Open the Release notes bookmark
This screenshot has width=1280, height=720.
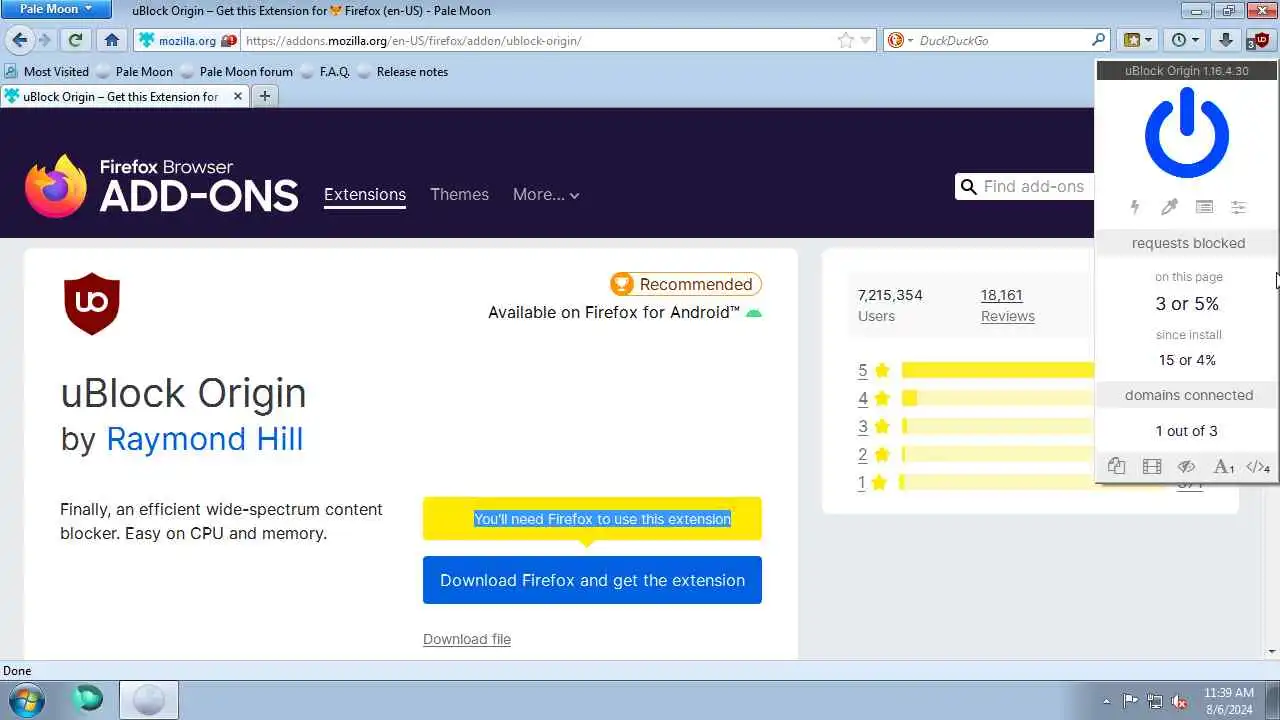402,71
